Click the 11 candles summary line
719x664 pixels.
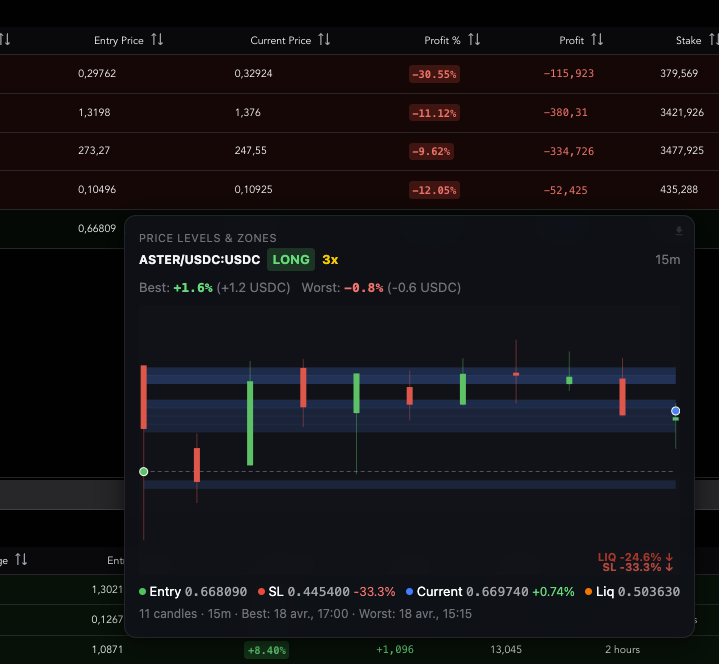tap(305, 614)
